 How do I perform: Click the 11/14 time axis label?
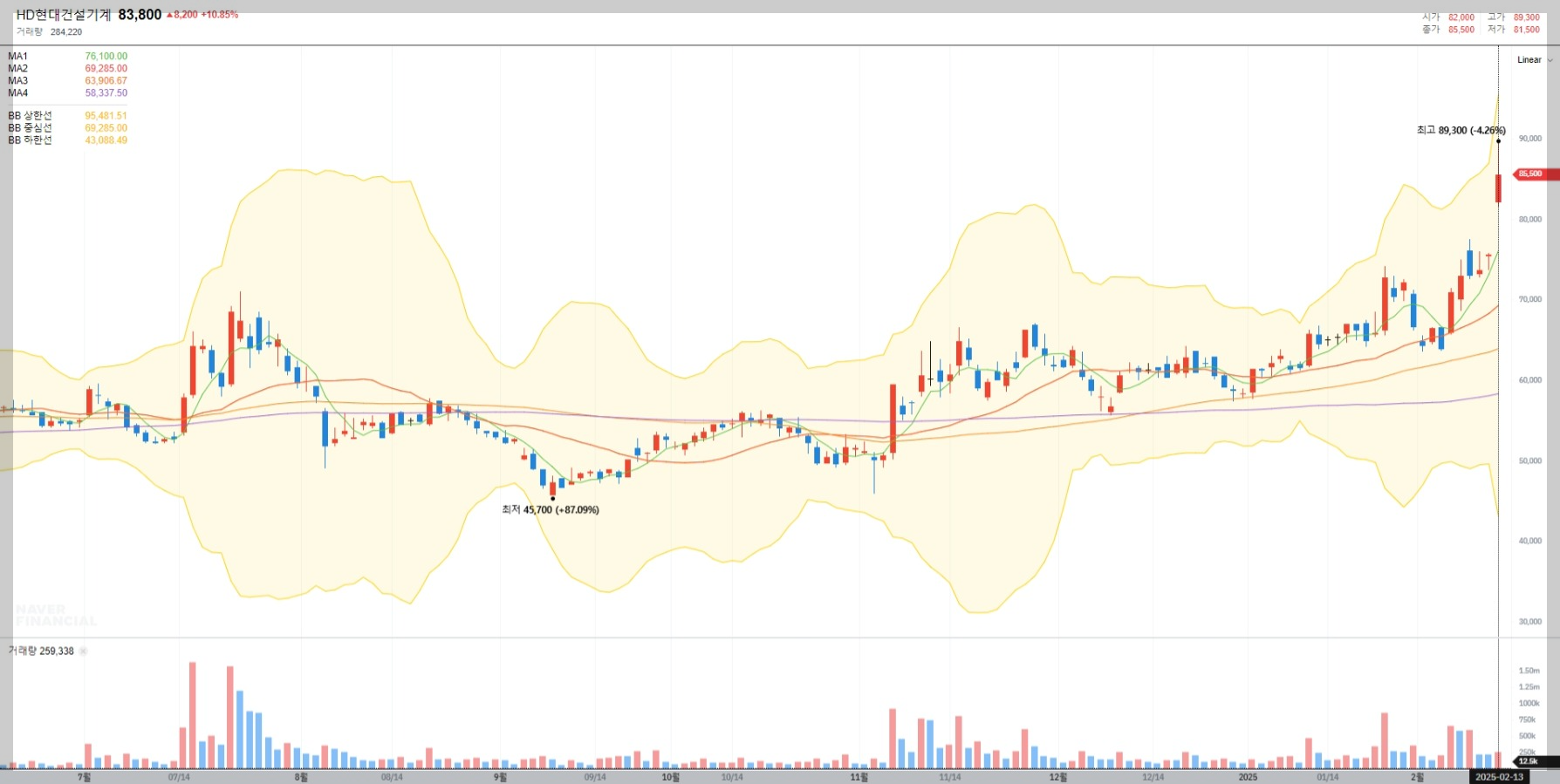(950, 777)
